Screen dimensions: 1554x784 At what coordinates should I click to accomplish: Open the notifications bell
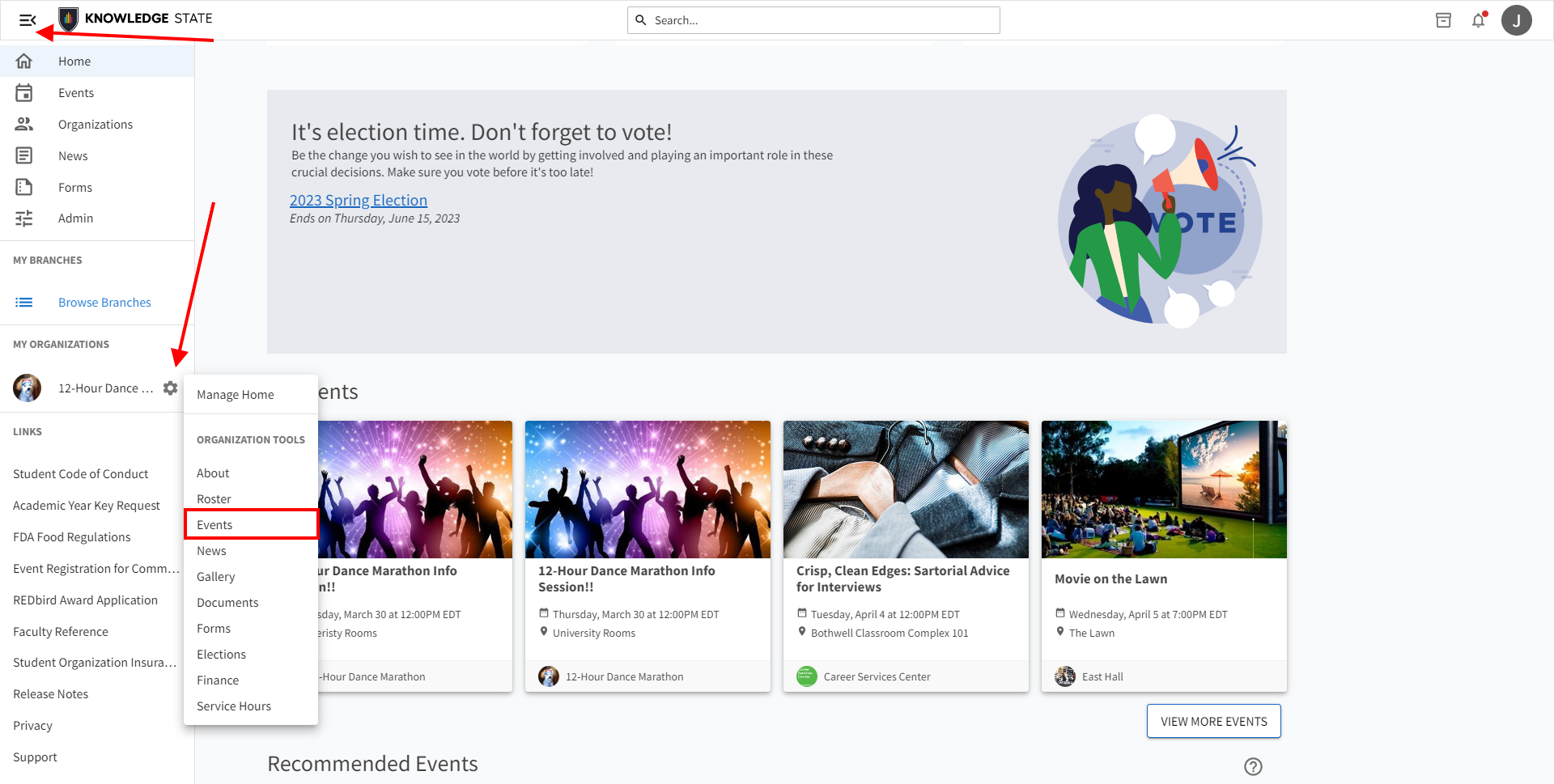[1479, 20]
